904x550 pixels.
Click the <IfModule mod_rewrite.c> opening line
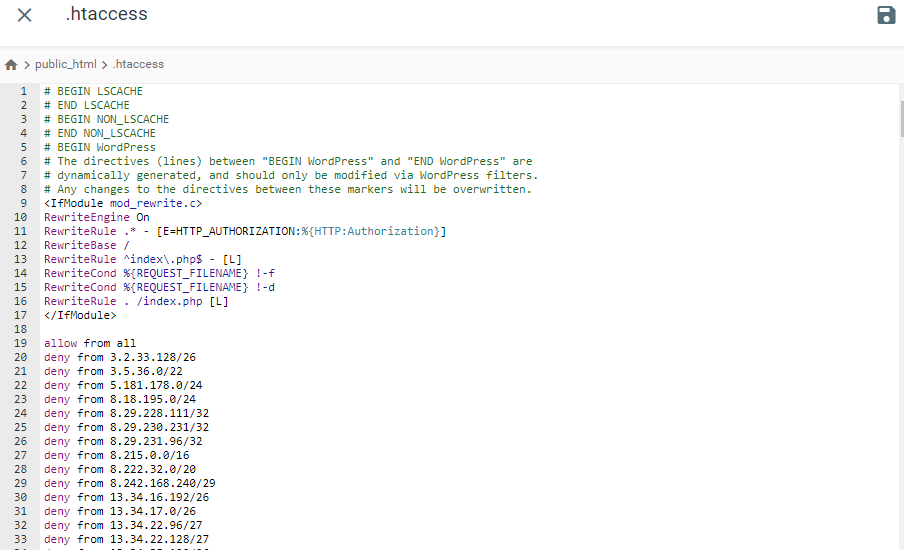(122, 203)
